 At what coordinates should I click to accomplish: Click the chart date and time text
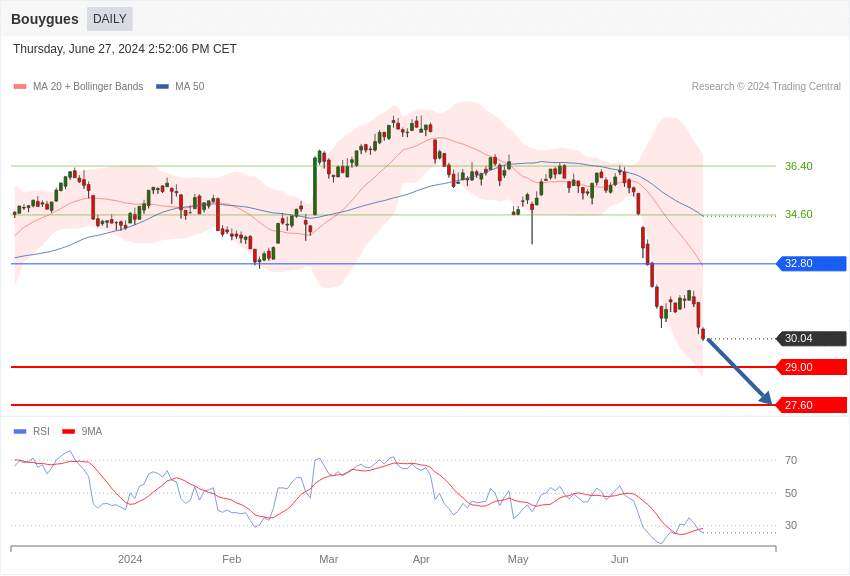click(x=125, y=49)
